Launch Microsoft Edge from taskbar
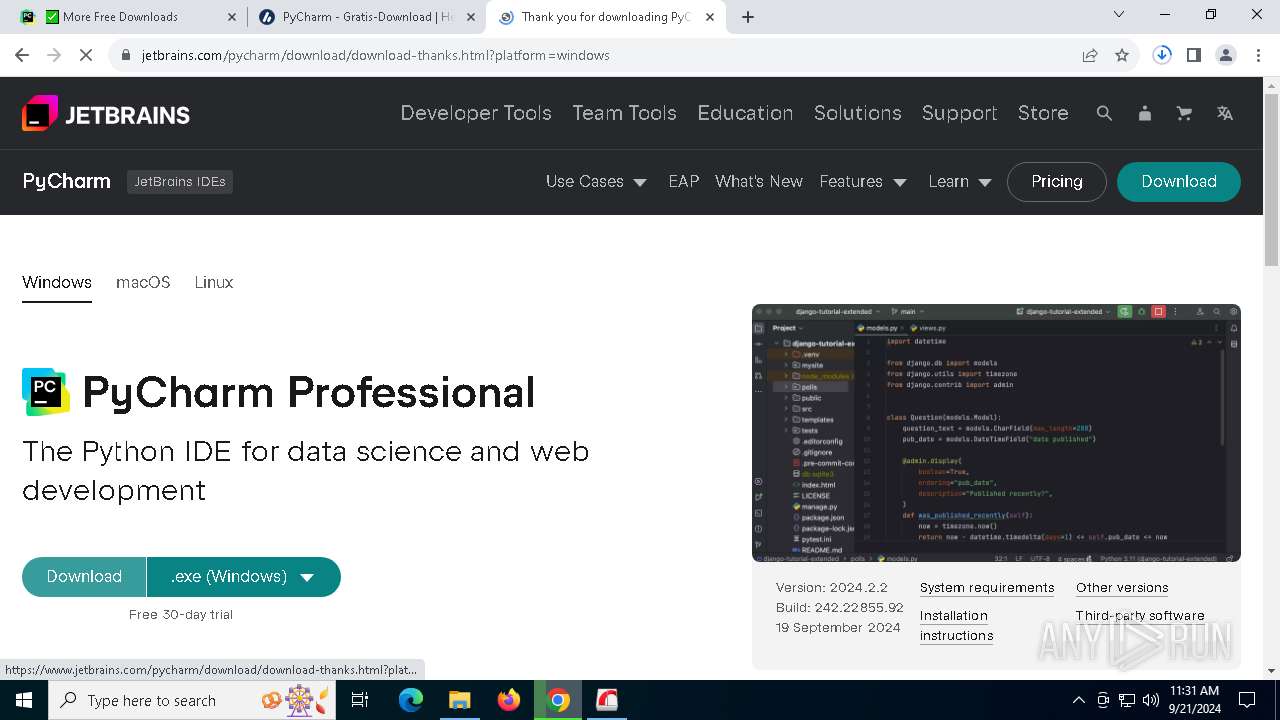The width and height of the screenshot is (1280, 720). pos(411,700)
